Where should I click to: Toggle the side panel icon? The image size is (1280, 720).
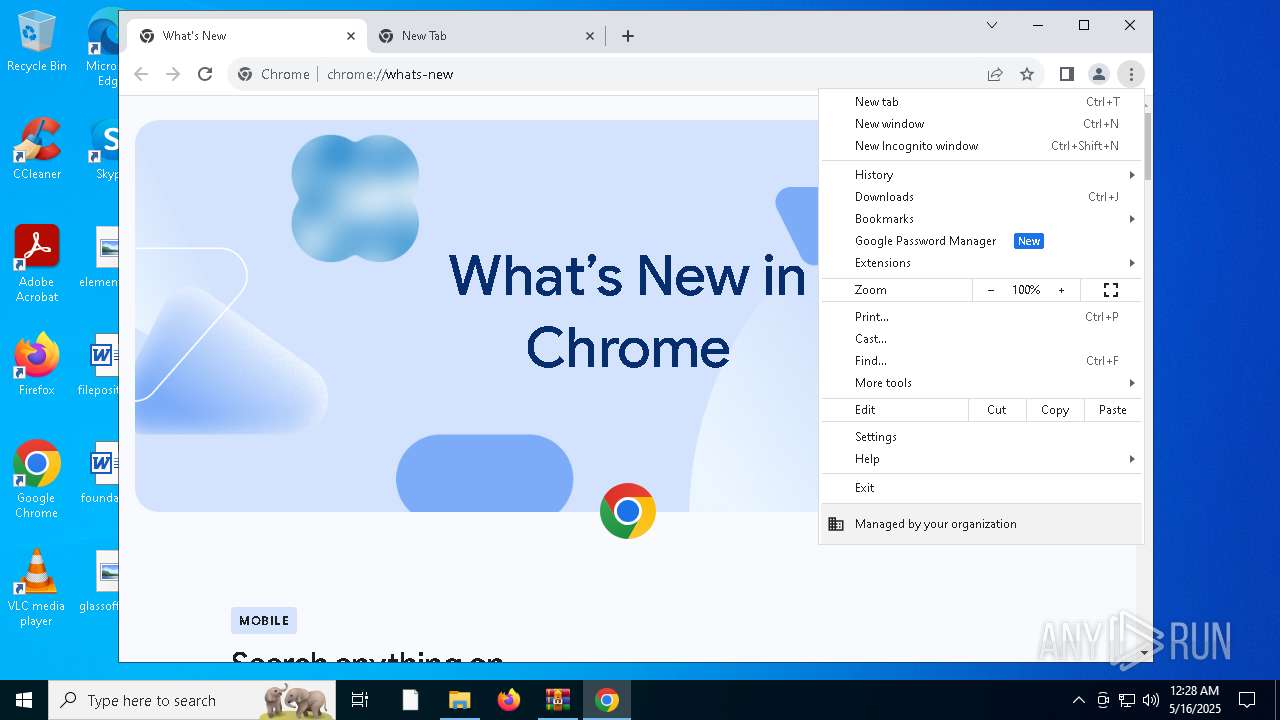point(1067,74)
